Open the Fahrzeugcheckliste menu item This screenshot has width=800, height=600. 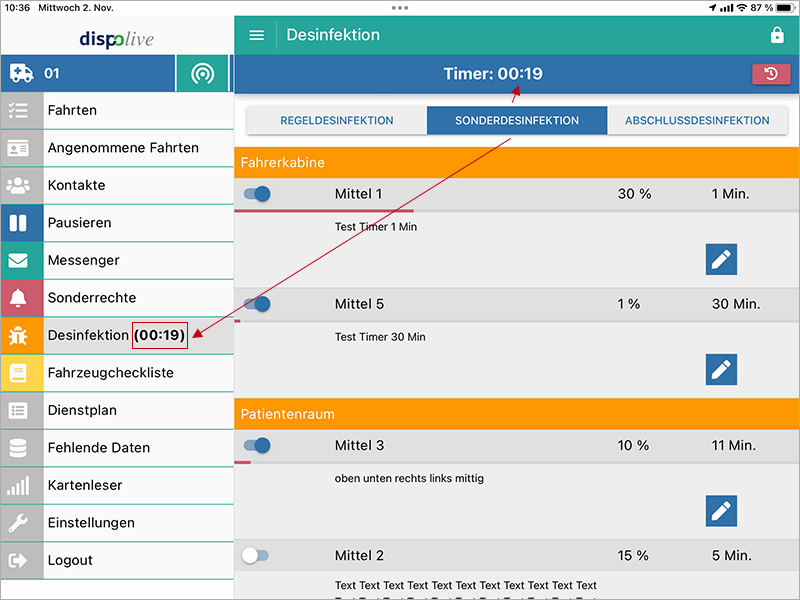click(x=110, y=373)
